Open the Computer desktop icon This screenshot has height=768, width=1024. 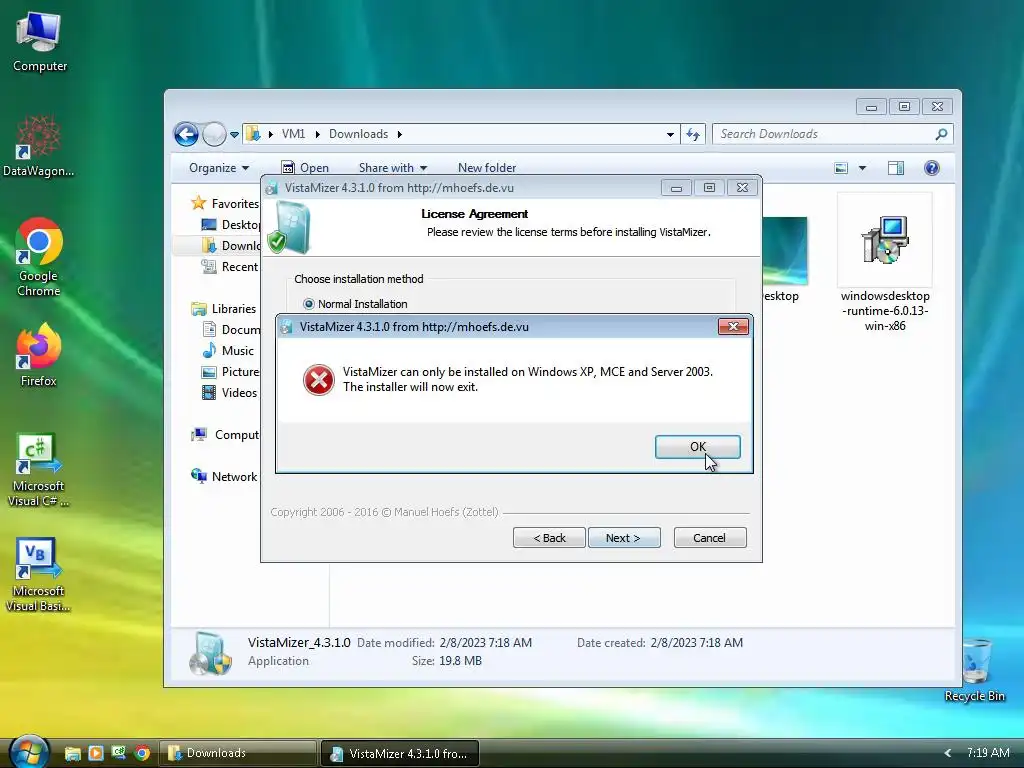(x=39, y=42)
